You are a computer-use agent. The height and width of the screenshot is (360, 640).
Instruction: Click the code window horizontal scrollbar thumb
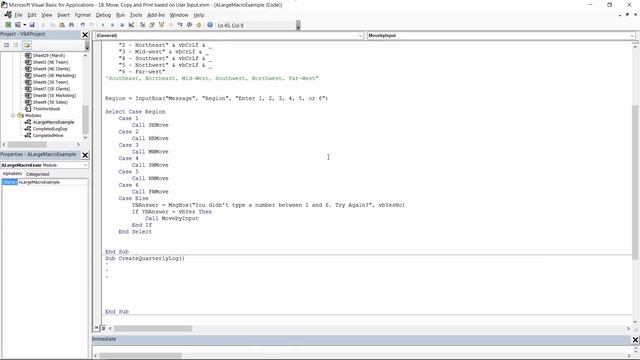coord(153,328)
